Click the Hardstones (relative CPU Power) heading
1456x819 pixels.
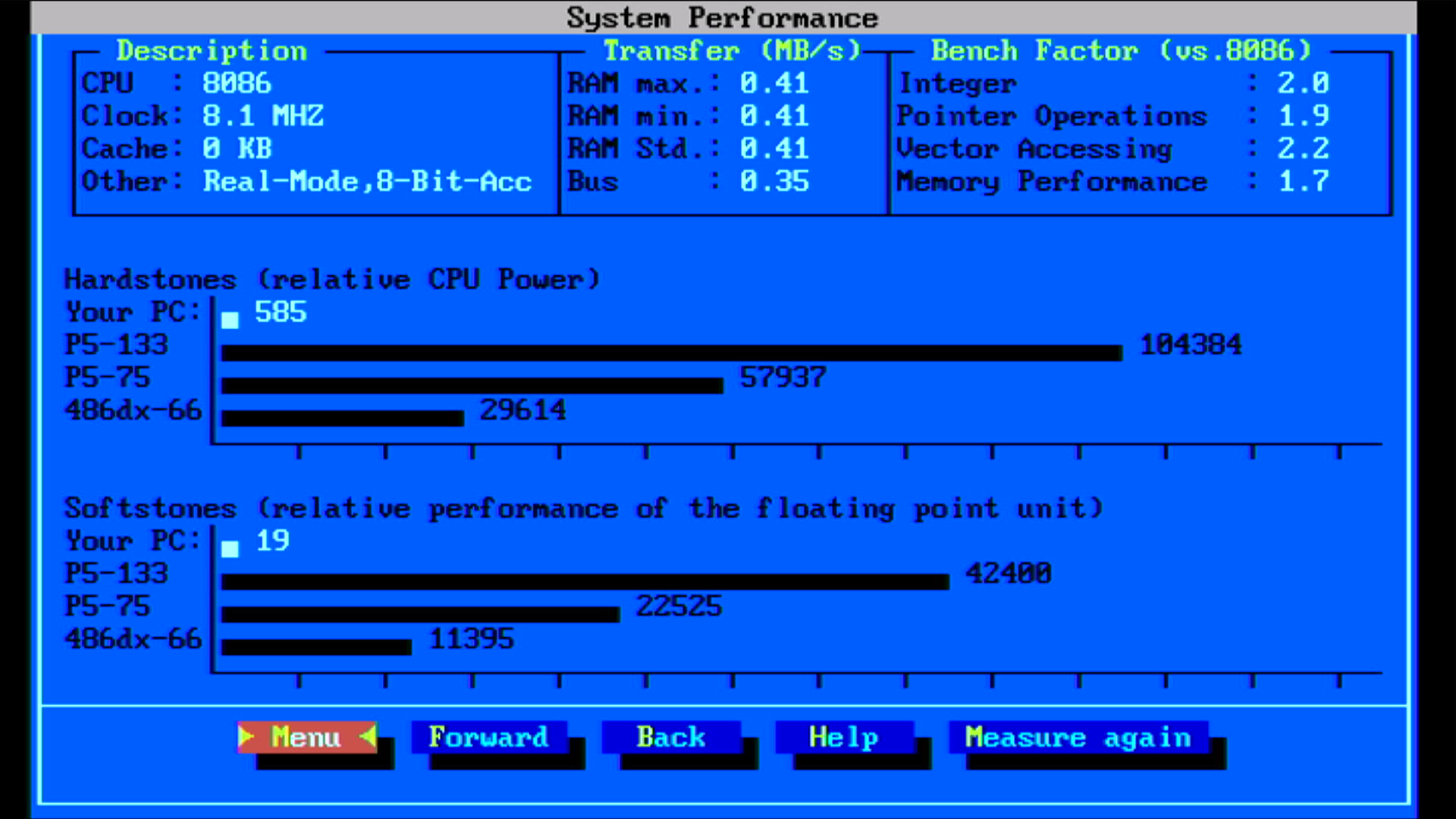click(x=332, y=280)
